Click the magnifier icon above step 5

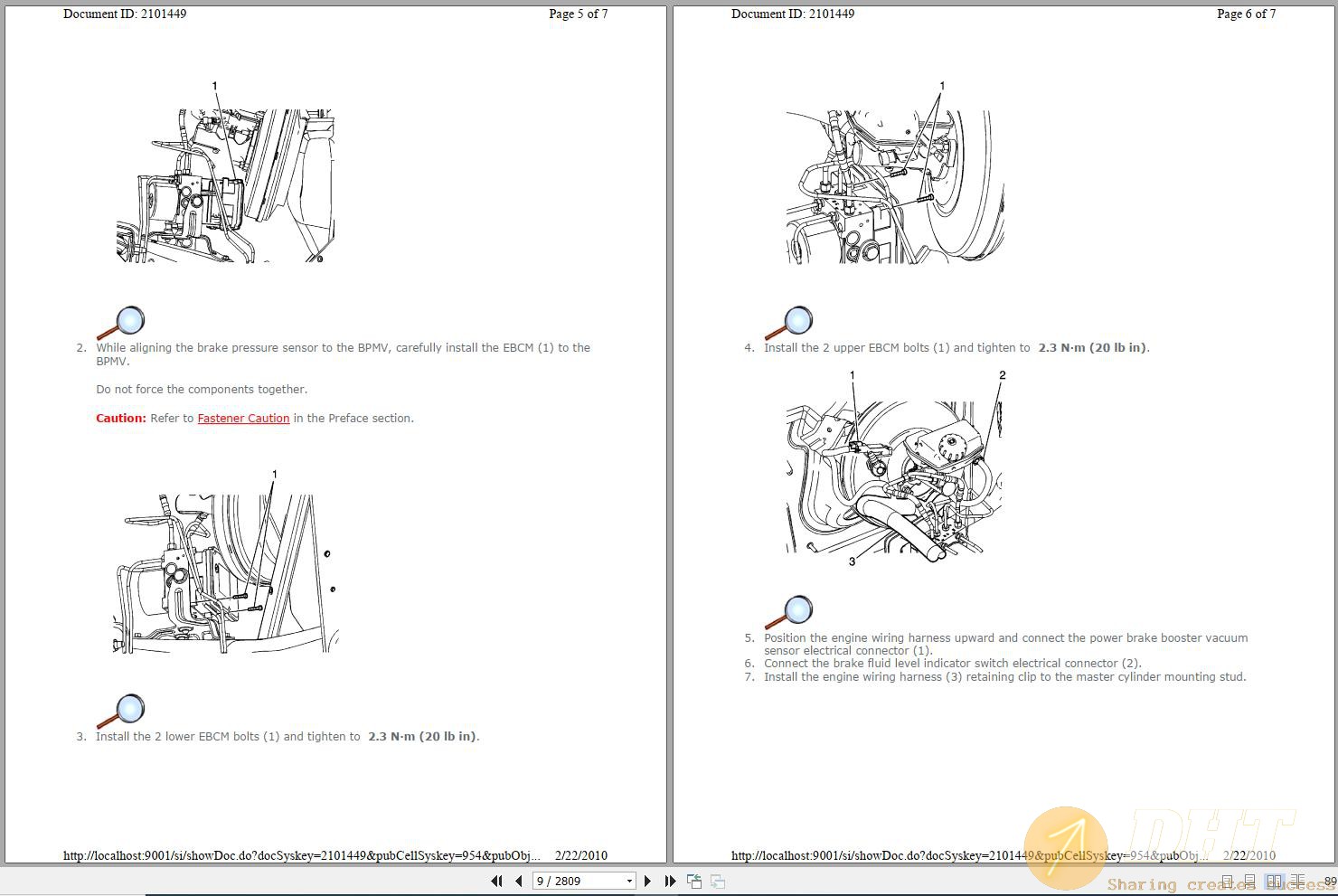click(x=789, y=612)
